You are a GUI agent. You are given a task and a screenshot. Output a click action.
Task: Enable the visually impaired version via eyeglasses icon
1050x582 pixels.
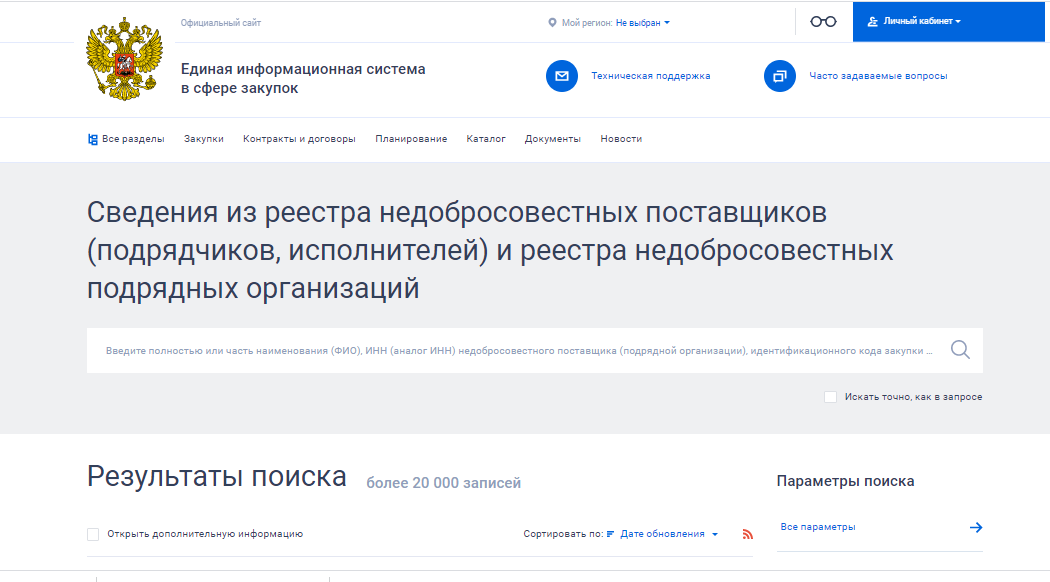pos(822,20)
